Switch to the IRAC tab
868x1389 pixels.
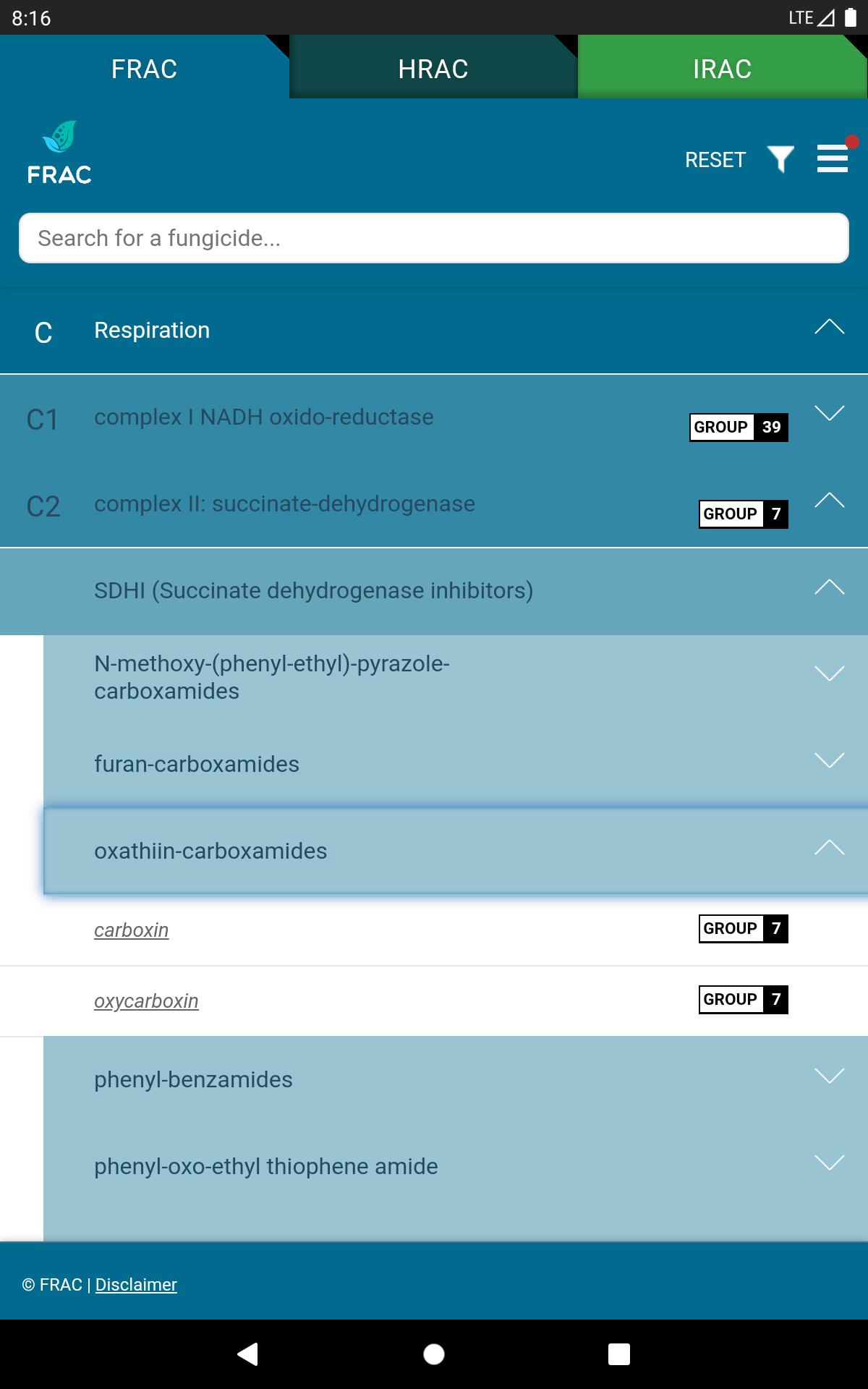click(723, 69)
